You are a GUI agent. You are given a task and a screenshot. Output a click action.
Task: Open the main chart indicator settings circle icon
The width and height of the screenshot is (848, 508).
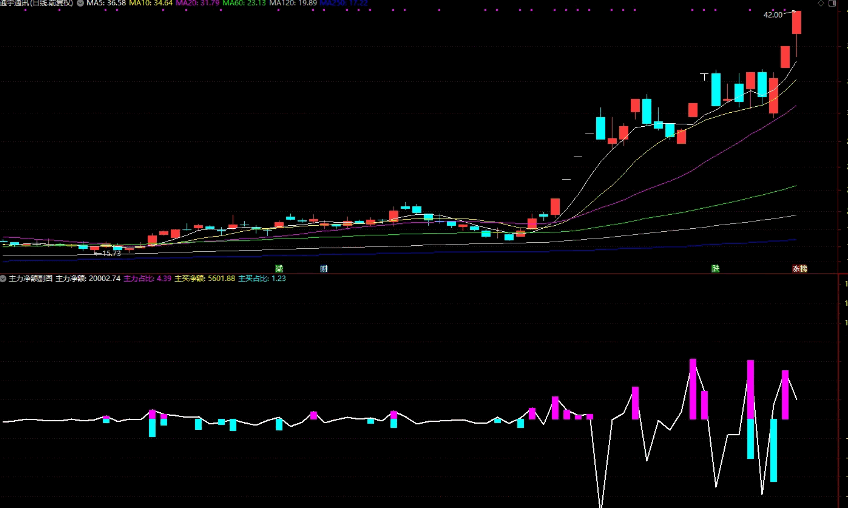pyautogui.click(x=80, y=3)
